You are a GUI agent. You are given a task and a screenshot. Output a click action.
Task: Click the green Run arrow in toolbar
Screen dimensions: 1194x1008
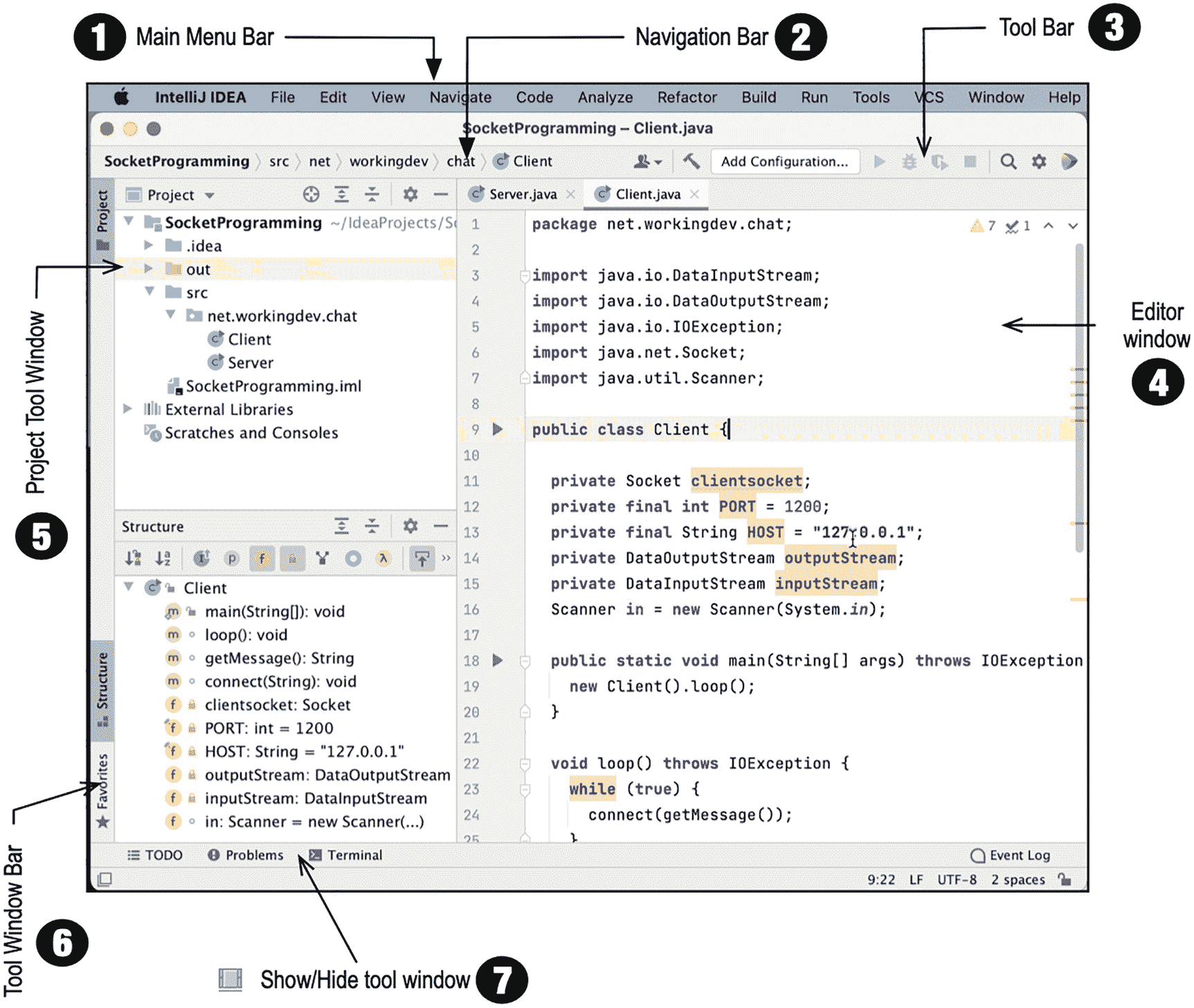[x=879, y=161]
